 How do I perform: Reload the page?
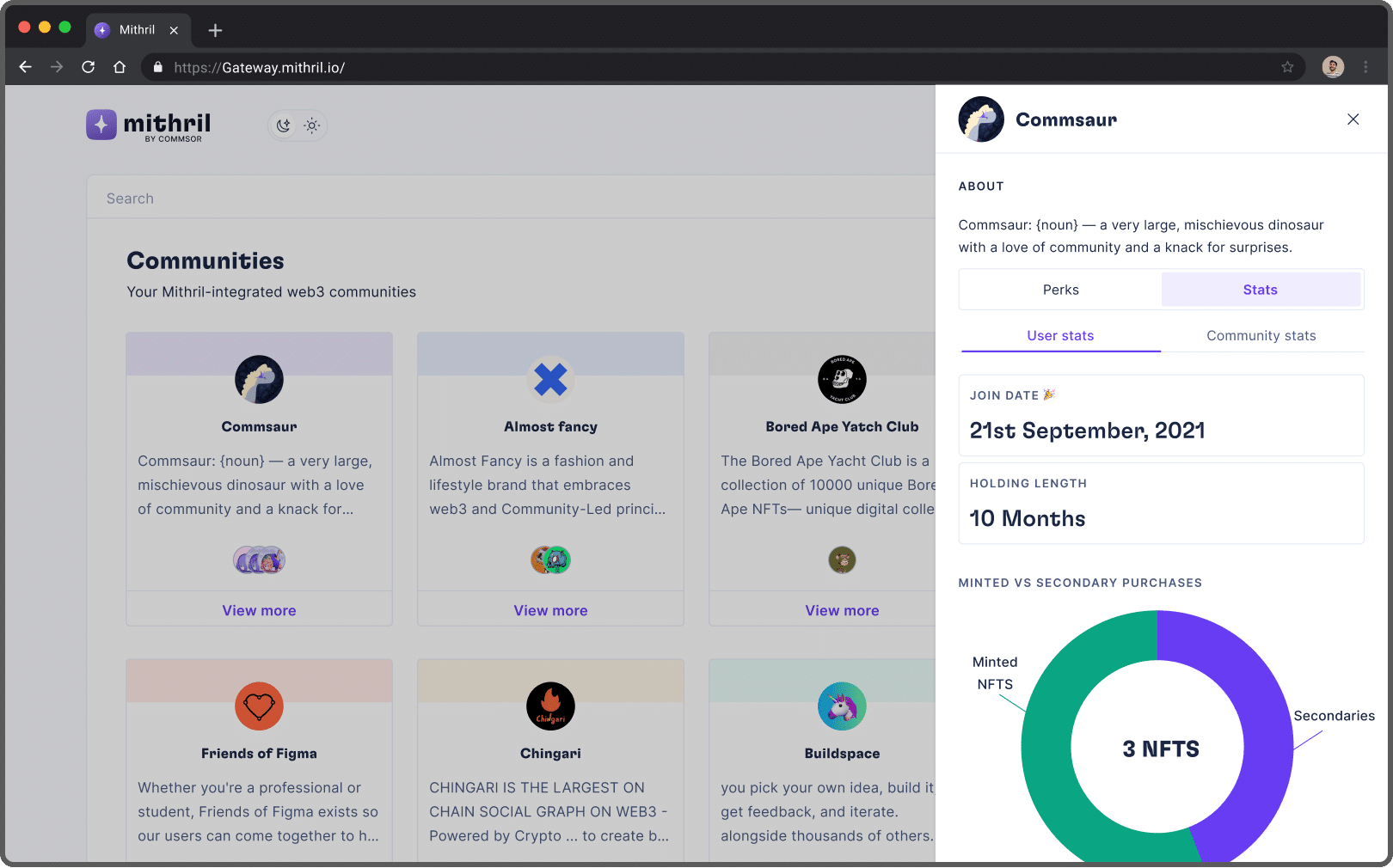tap(88, 67)
